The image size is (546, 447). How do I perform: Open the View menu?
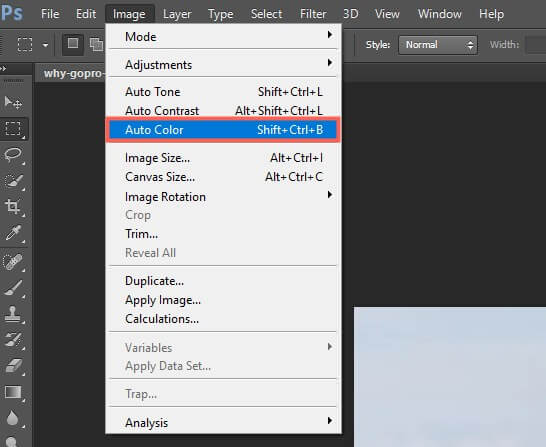coord(387,14)
